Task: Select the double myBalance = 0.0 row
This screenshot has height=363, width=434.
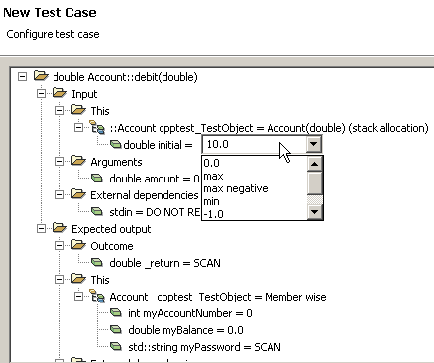Action: point(186,330)
